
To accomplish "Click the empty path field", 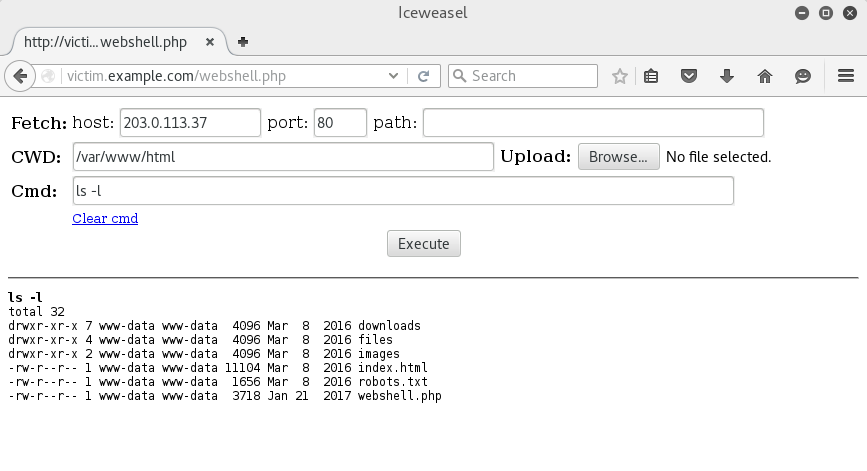I will pyautogui.click(x=593, y=123).
